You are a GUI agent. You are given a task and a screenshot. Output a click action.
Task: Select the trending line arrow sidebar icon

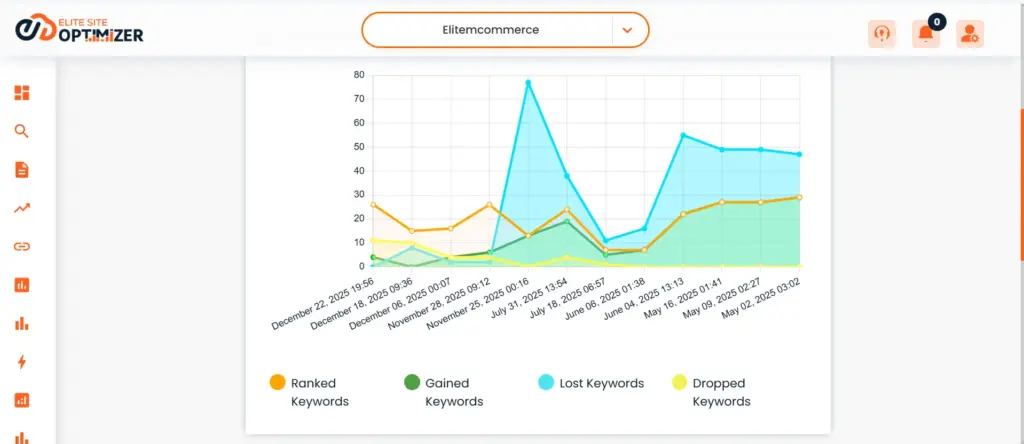point(22,208)
